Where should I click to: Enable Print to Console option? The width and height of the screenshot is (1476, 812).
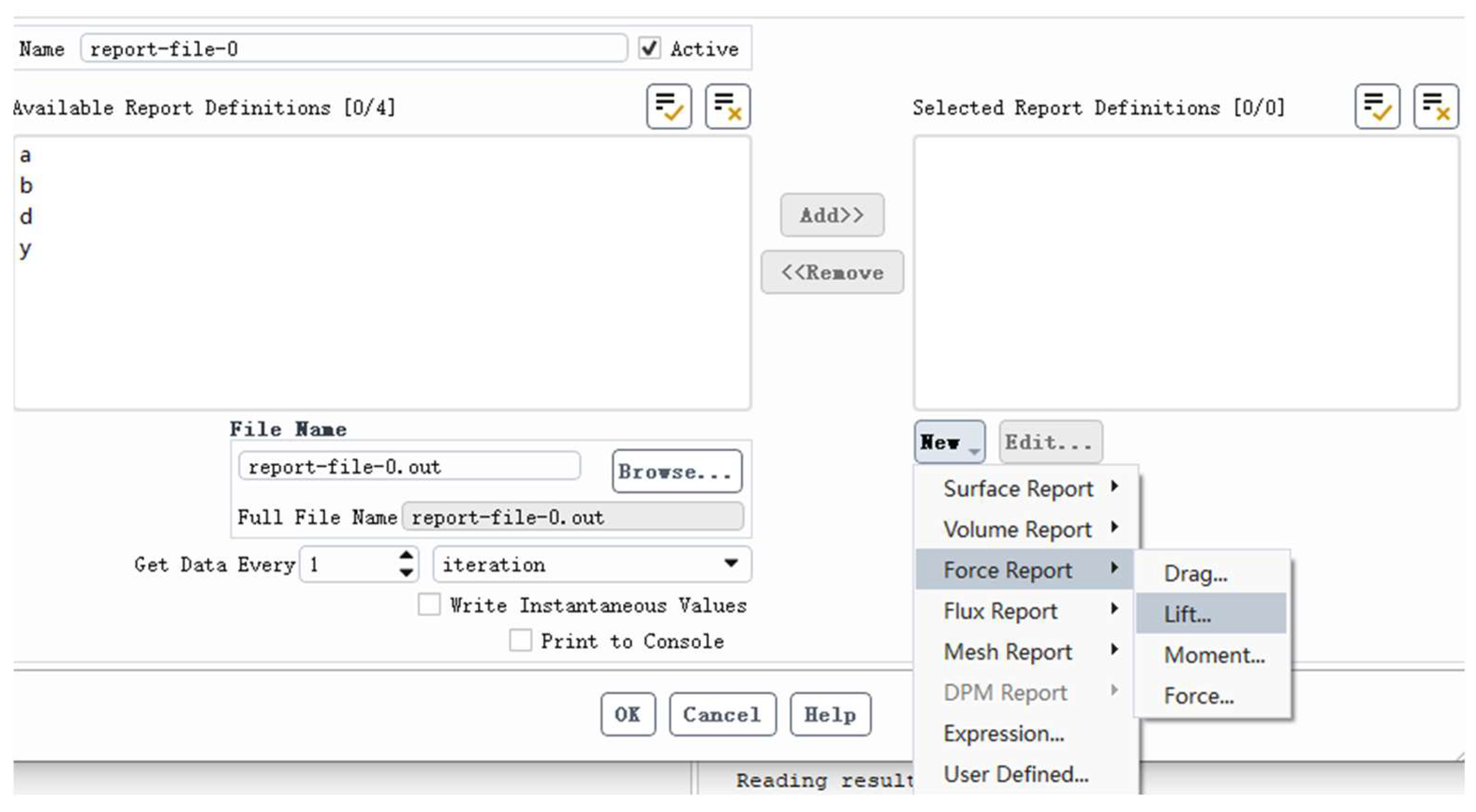coord(520,640)
